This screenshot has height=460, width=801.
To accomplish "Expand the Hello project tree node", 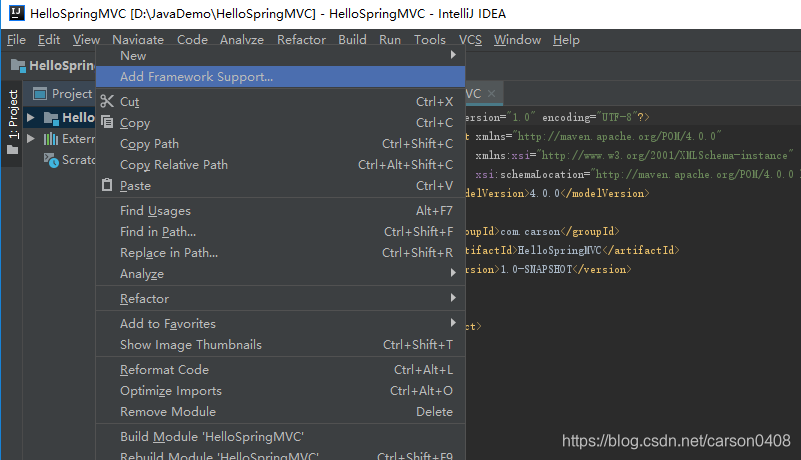I will coord(31,118).
